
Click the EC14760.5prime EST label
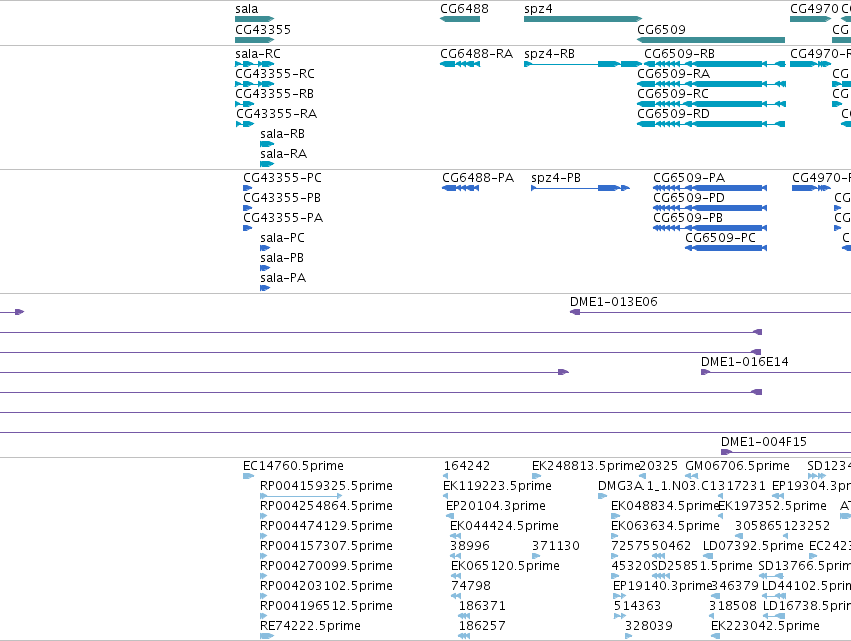pyautogui.click(x=293, y=466)
